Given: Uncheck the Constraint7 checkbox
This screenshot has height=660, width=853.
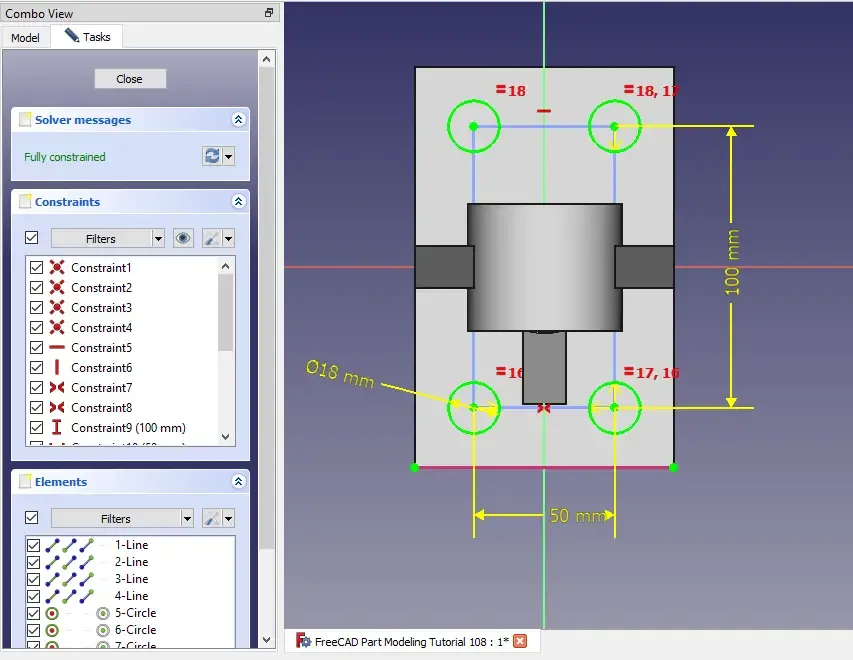Looking at the screenshot, I should (x=36, y=387).
